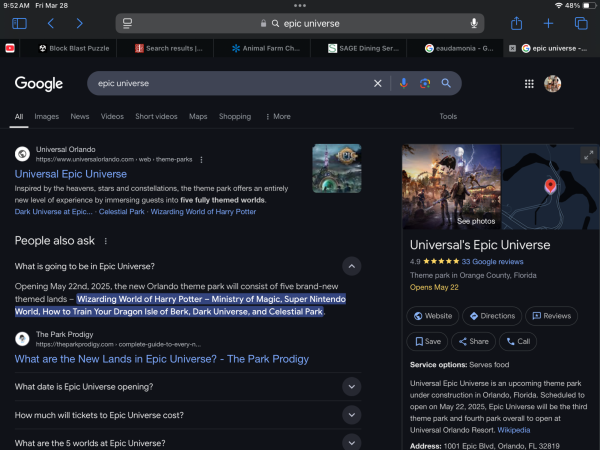Viewport: 600px width, 450px height.
Task: Open page settings reader icon in address bar
Action: tap(127, 23)
